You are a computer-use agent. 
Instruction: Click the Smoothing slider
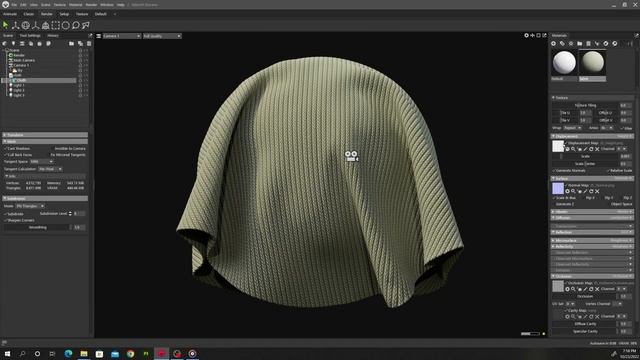38,227
